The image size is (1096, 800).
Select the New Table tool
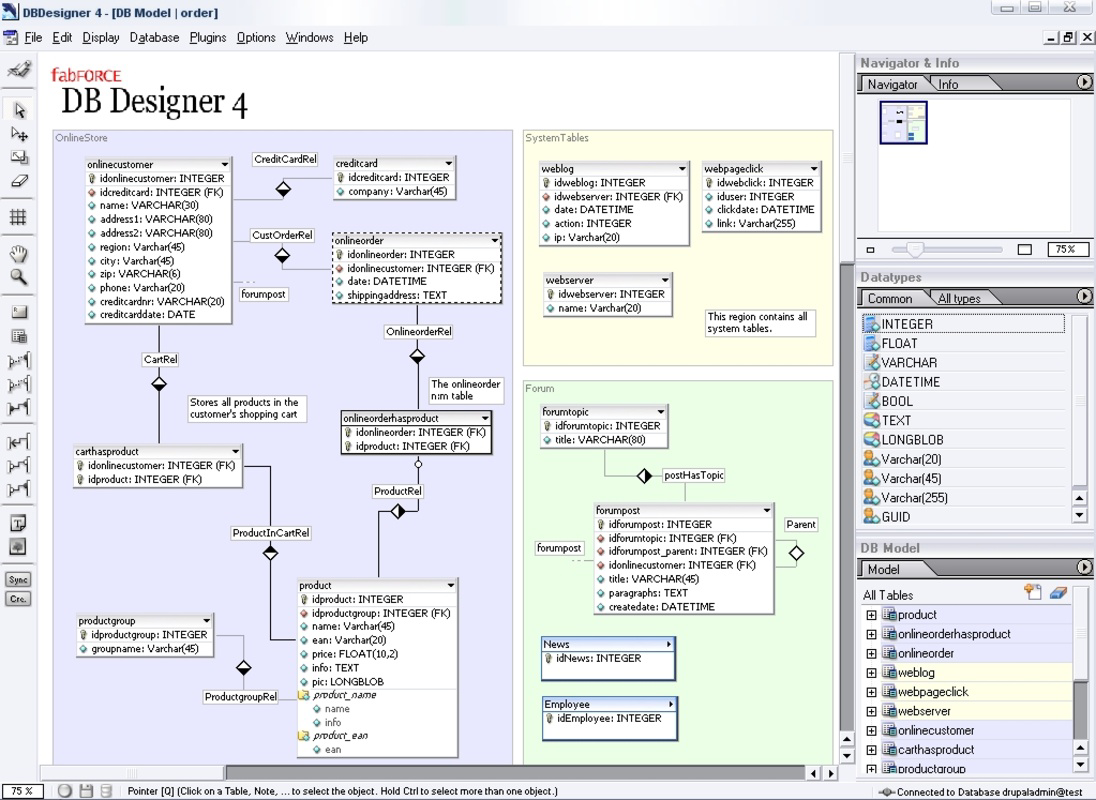19,336
